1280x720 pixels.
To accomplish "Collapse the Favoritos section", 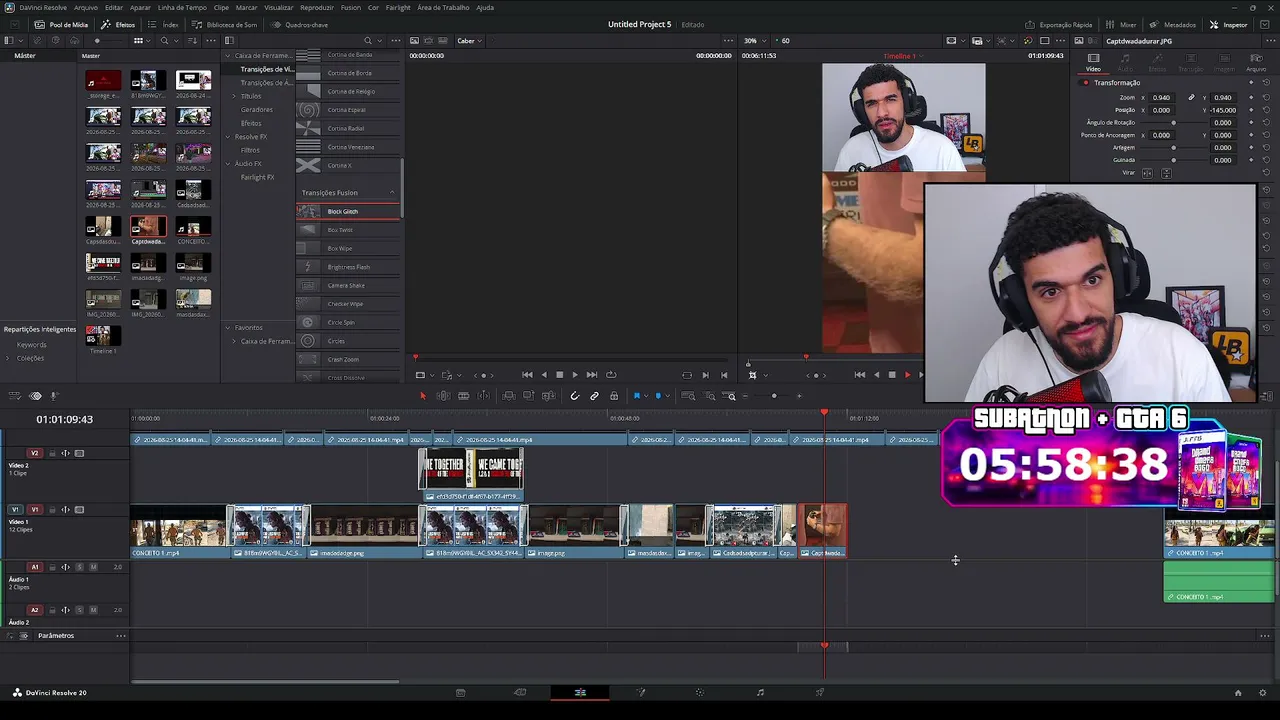I will [x=228, y=328].
